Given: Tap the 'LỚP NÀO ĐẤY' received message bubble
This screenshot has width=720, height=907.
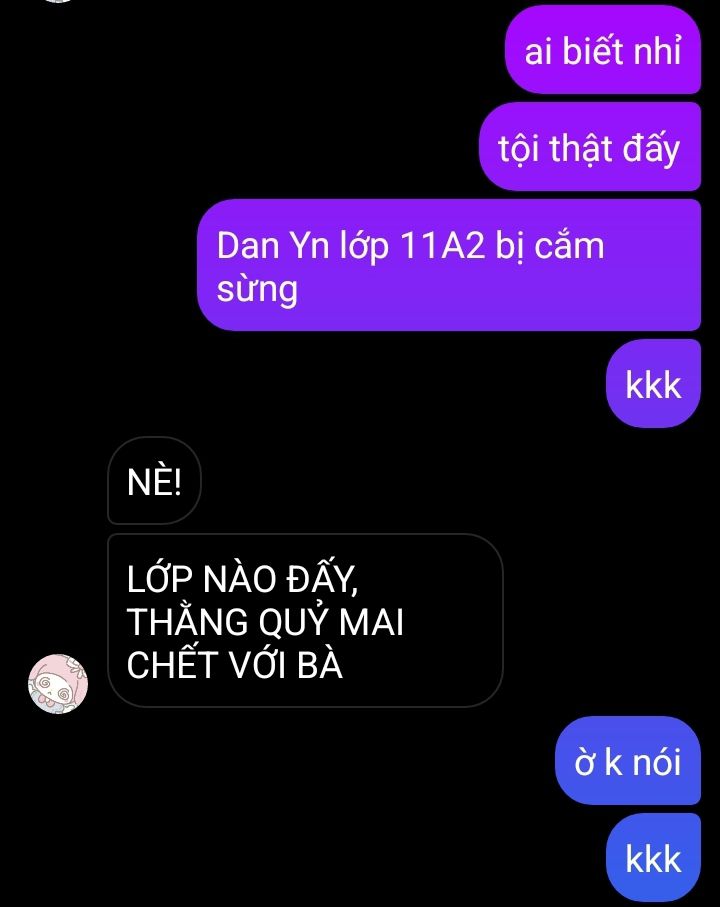Looking at the screenshot, I should click(305, 621).
